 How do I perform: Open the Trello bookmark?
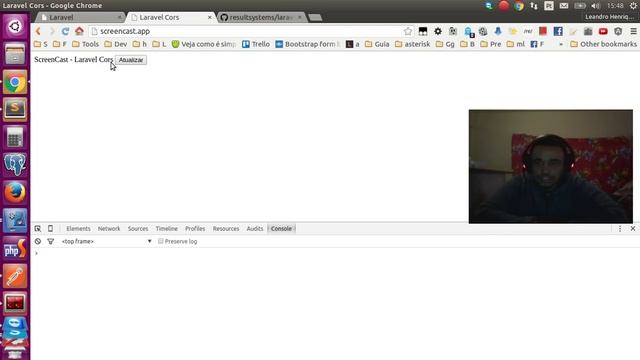256,44
